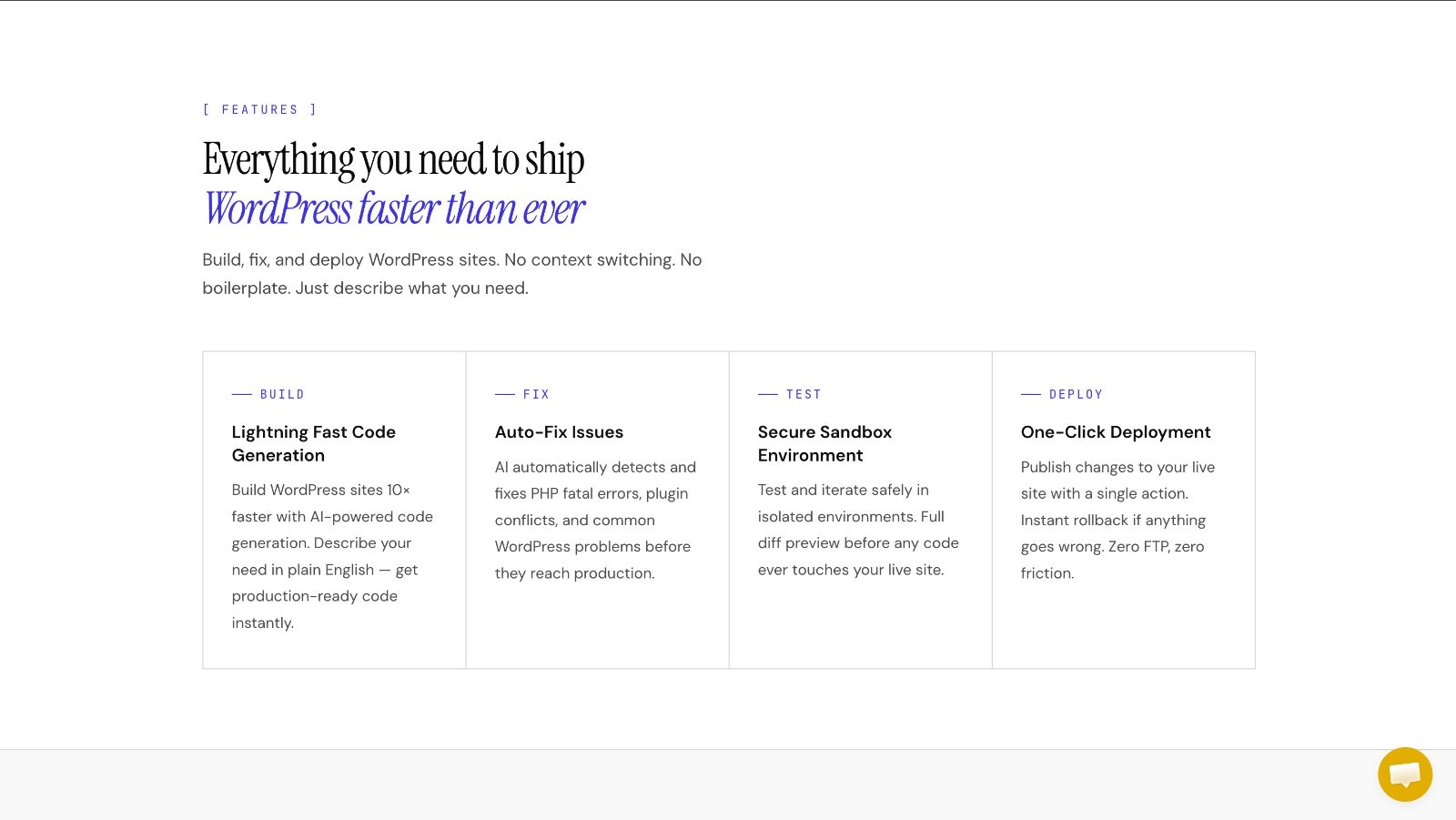The height and width of the screenshot is (820, 1456).
Task: Click the 'Build, fix, and deploy WordPress sites' subtitle
Action: [452, 274]
